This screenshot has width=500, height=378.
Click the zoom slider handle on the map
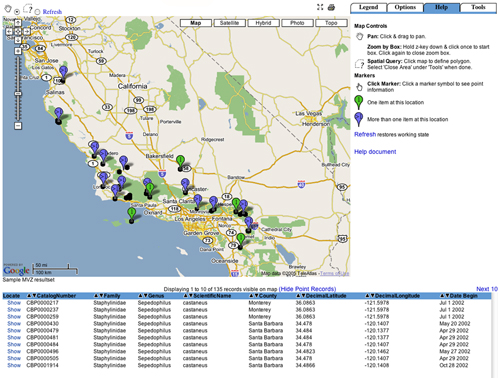18,93
